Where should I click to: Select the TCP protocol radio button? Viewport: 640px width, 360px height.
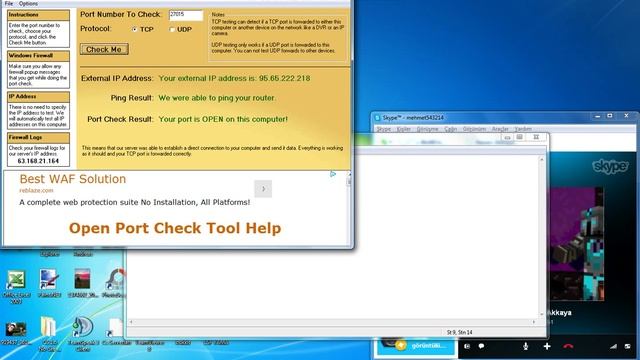135,29
